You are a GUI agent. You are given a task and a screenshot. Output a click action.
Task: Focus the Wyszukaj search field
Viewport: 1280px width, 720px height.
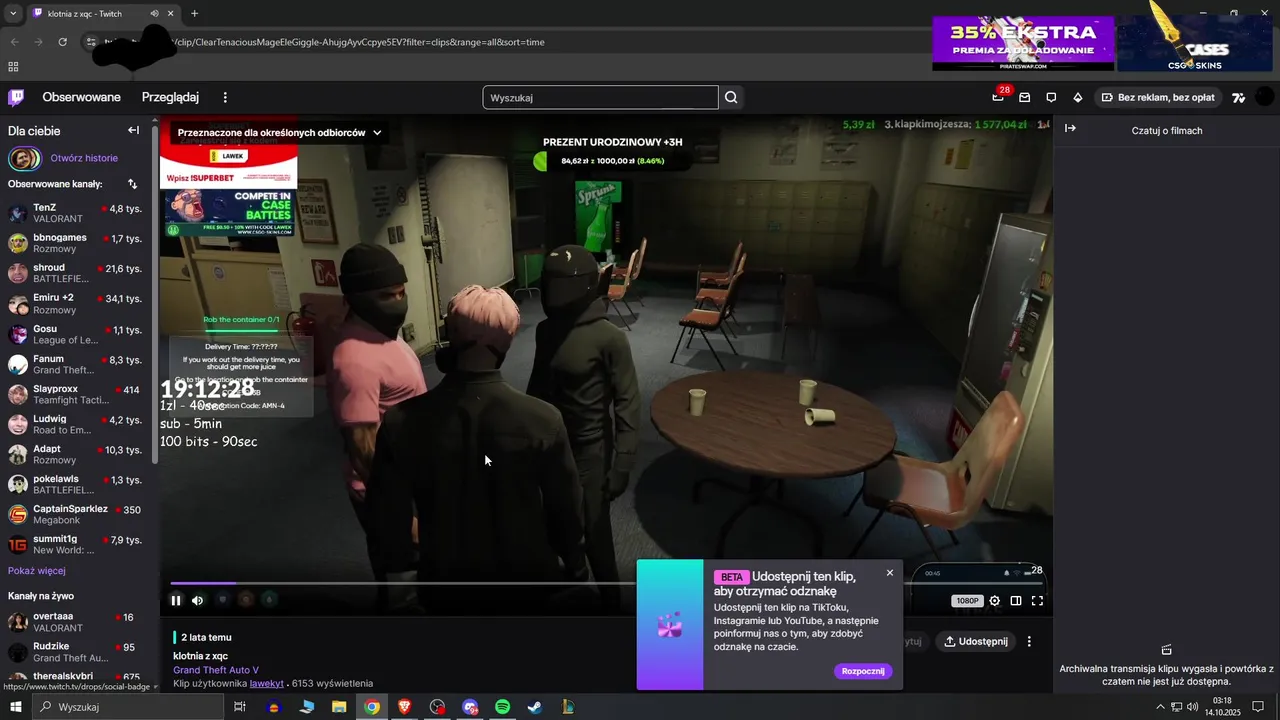coord(600,97)
